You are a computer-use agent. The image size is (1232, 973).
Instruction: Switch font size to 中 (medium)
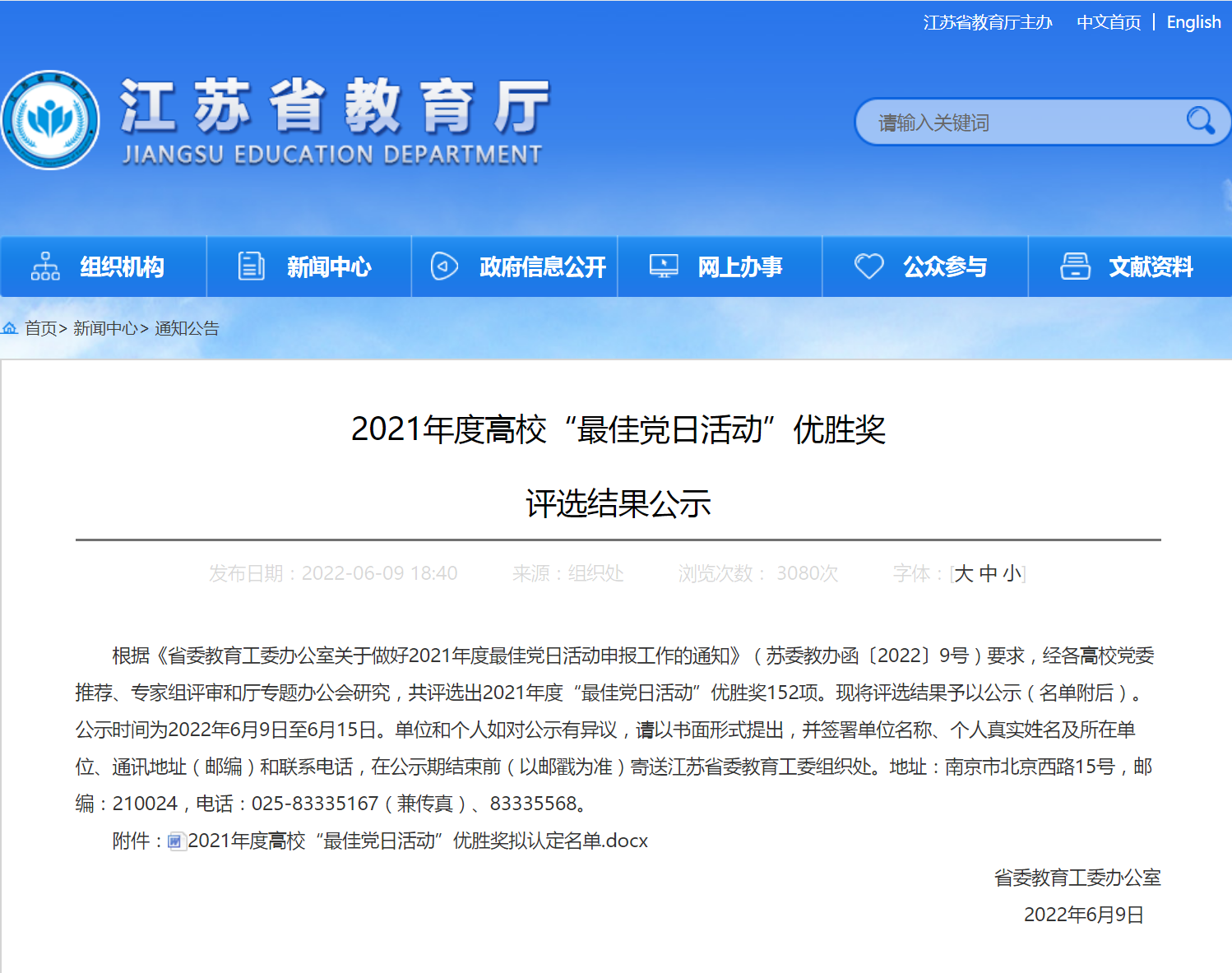988,573
